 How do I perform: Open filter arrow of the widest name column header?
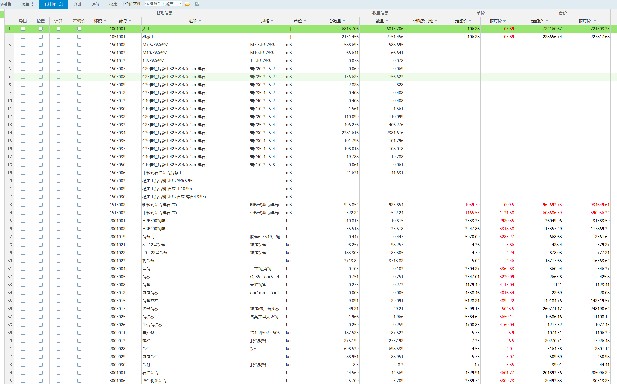point(200,21)
